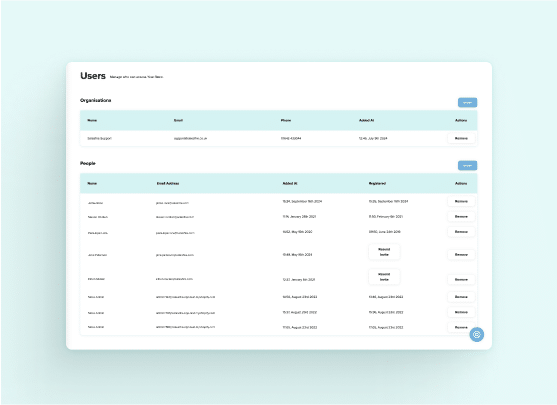Remove the user added January 6th 2021
This screenshot has width=557, height=405.
[x=461, y=279]
